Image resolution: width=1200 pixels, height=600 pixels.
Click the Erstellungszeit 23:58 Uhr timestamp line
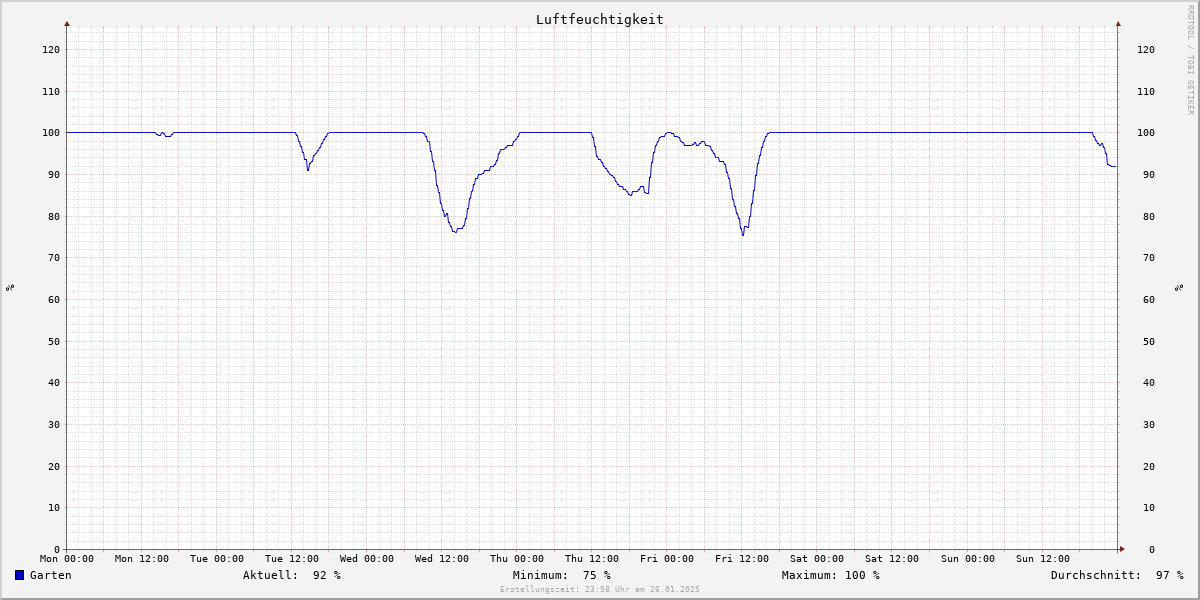600,589
